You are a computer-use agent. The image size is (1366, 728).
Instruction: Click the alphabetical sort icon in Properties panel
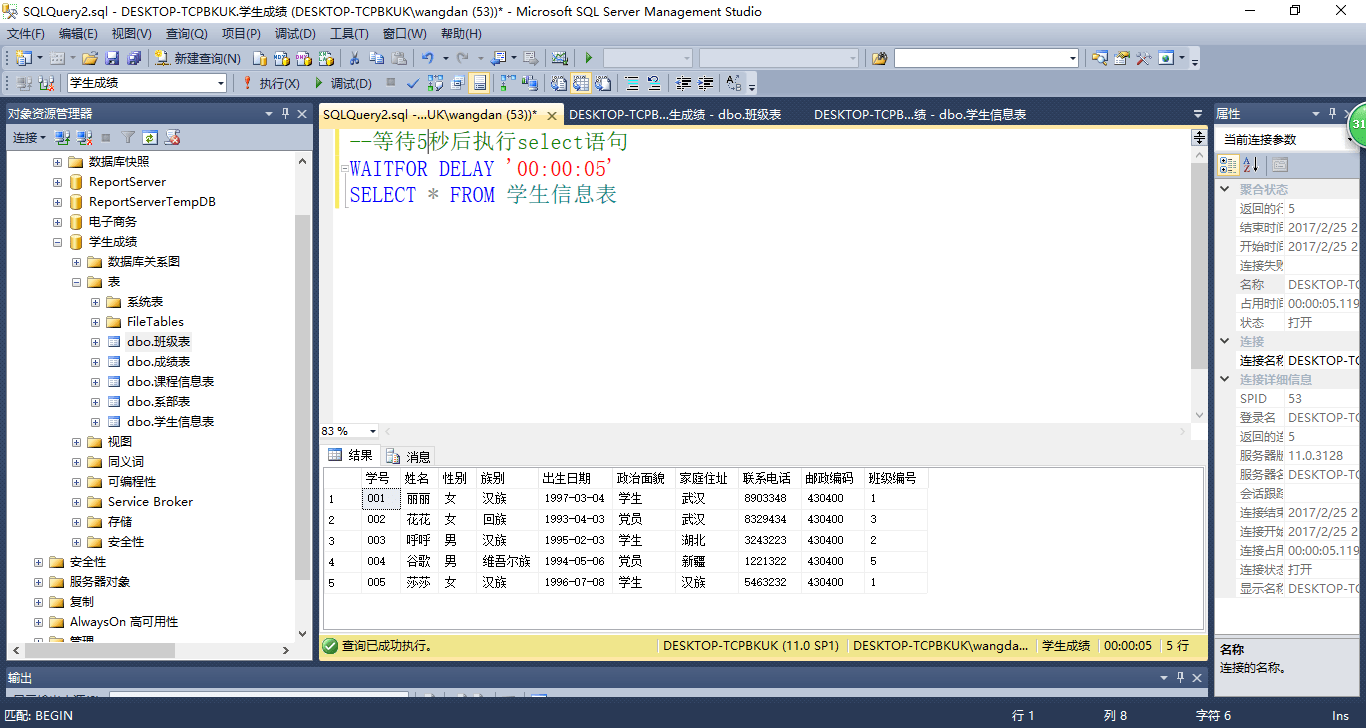coord(1253,165)
